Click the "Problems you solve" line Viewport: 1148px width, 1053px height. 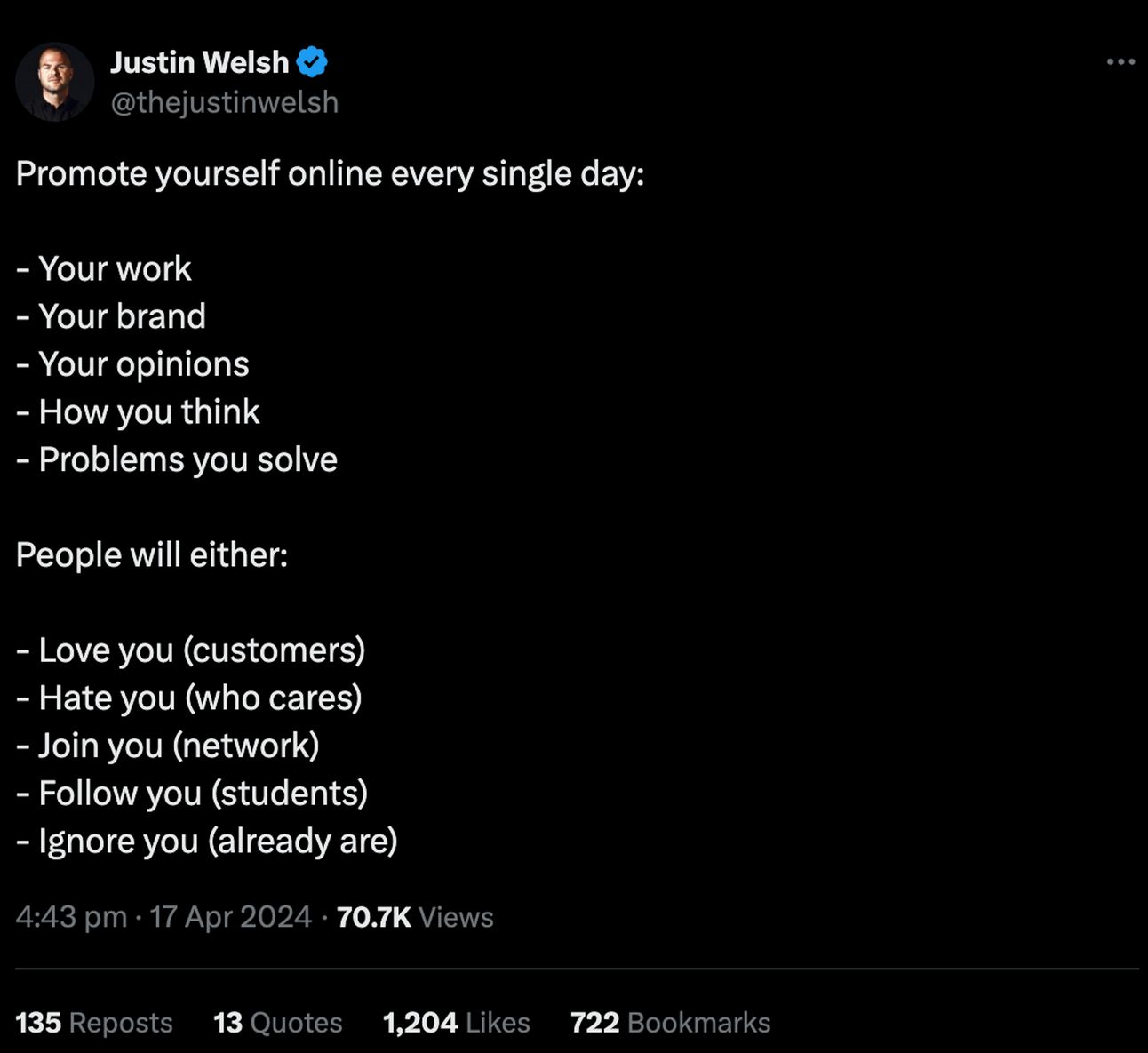point(177,459)
